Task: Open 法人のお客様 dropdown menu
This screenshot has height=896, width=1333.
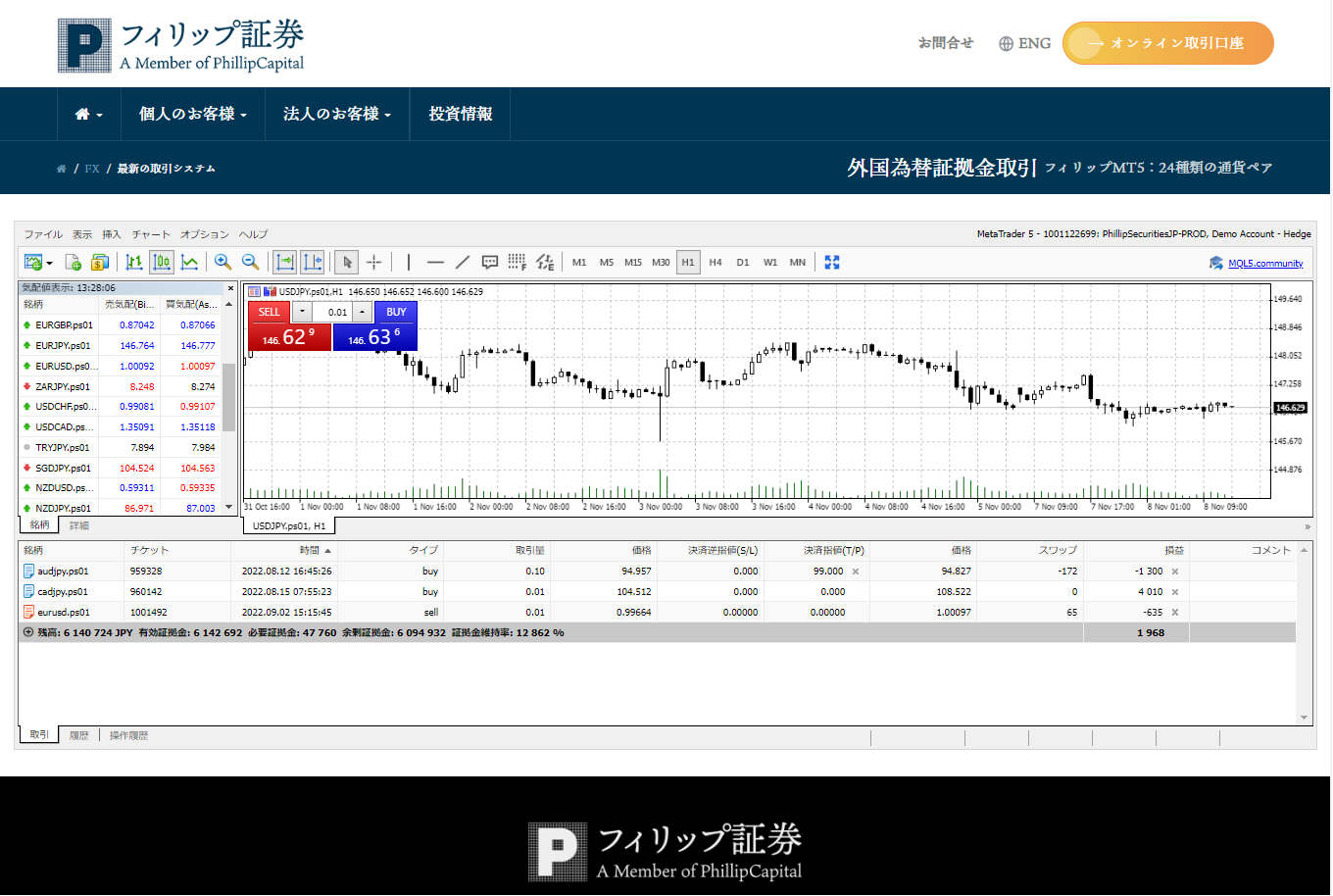Action: point(337,114)
